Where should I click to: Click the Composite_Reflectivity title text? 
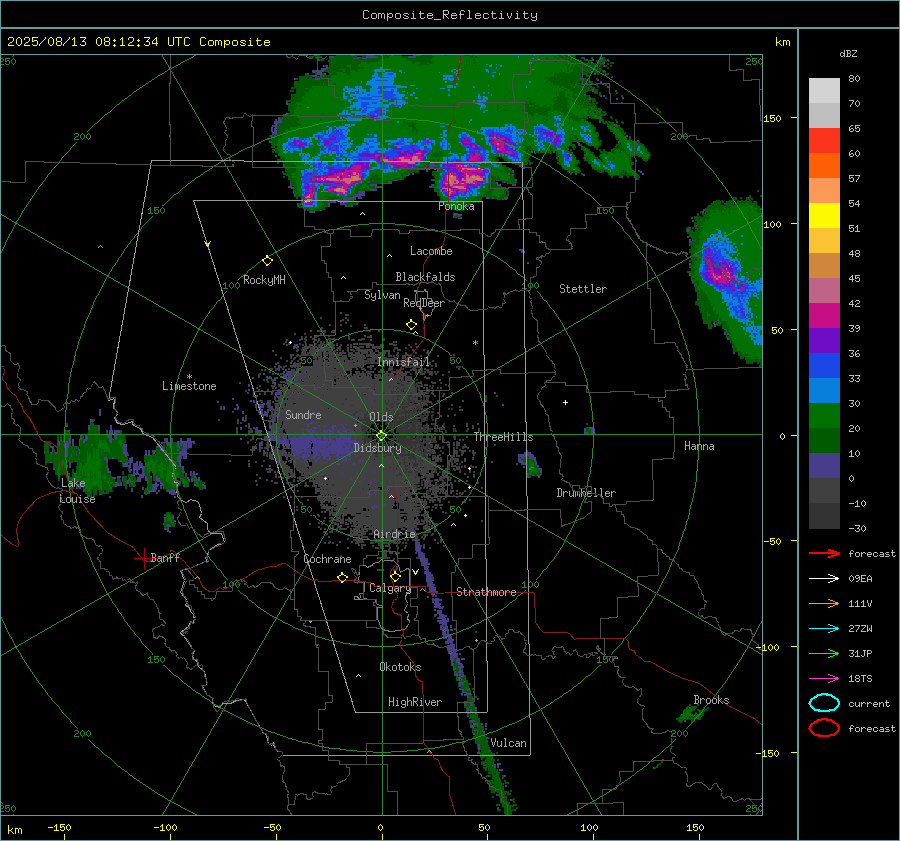449,15
